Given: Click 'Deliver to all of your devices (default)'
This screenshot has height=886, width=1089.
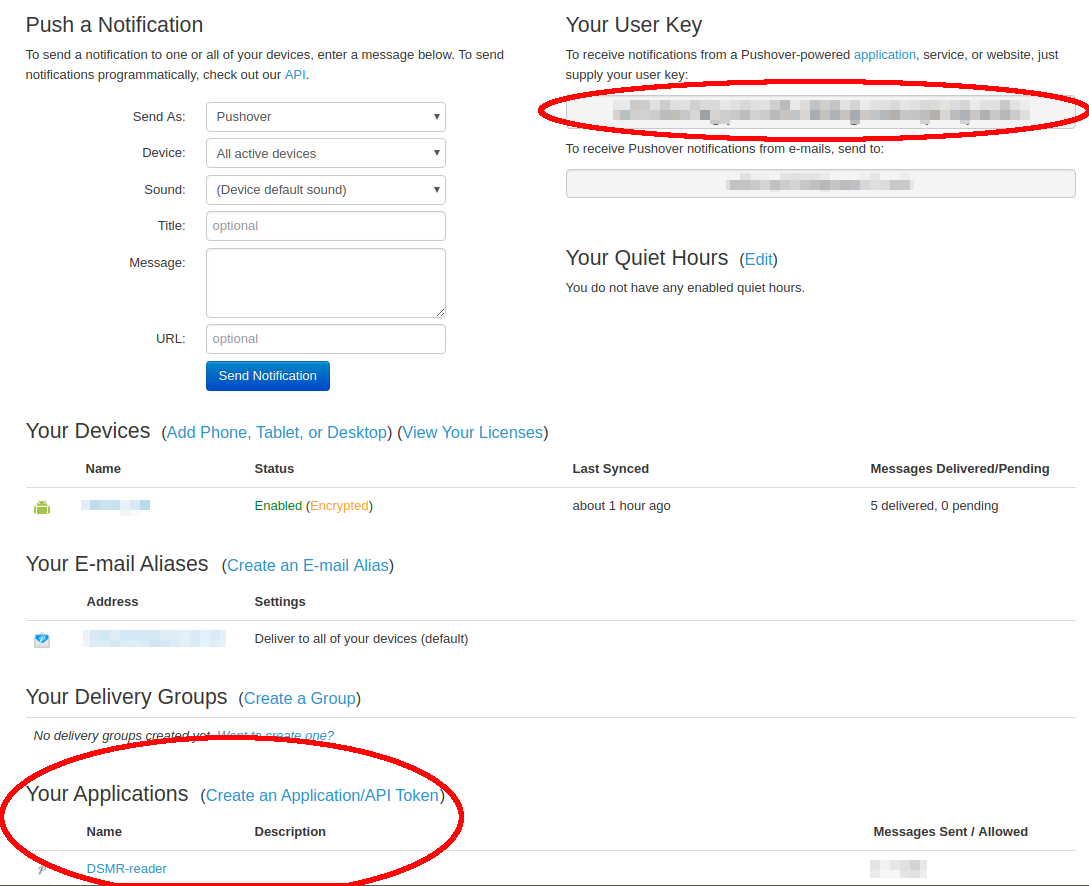Looking at the screenshot, I should pyautogui.click(x=361, y=639).
